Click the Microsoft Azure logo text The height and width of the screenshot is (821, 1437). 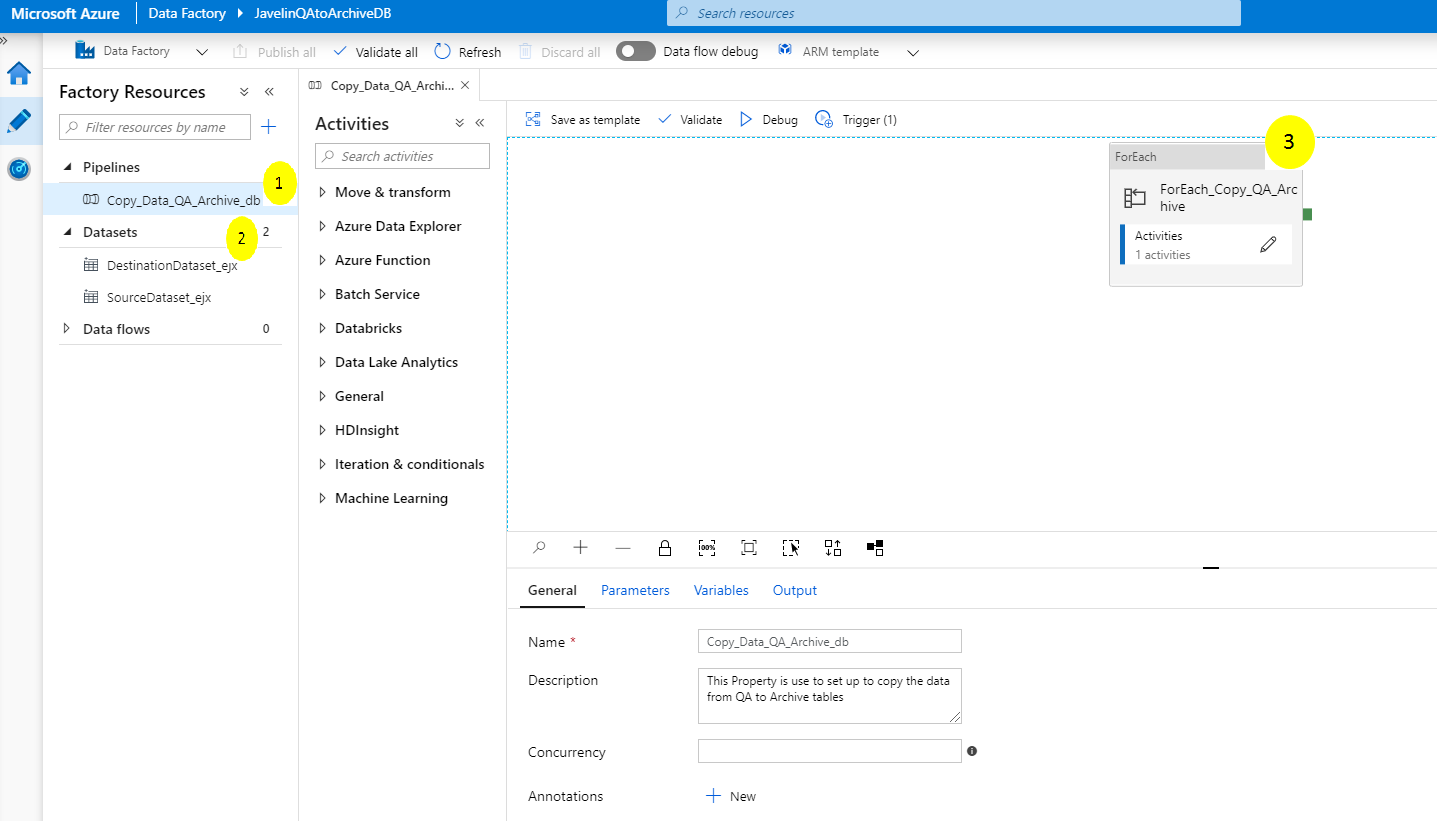65,14
